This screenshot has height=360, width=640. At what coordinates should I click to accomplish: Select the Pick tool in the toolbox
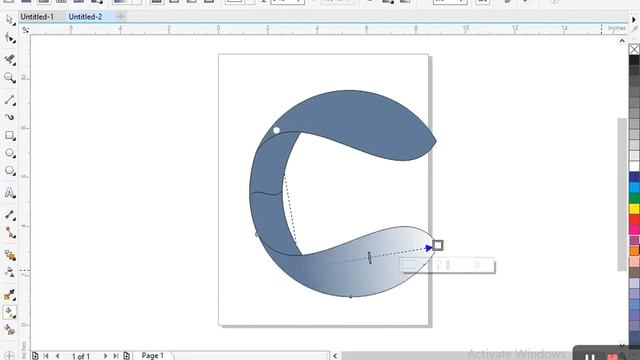pyautogui.click(x=9, y=20)
